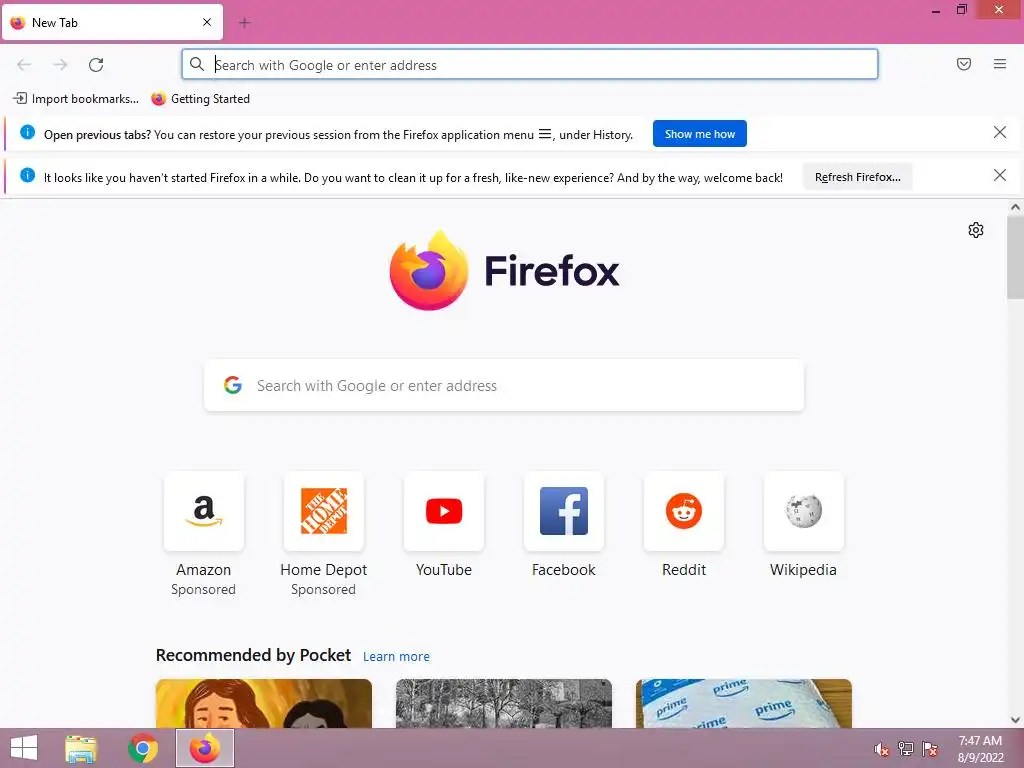Viewport: 1024px width, 768px height.
Task: Open Getting Started bookmark
Action: point(200,99)
